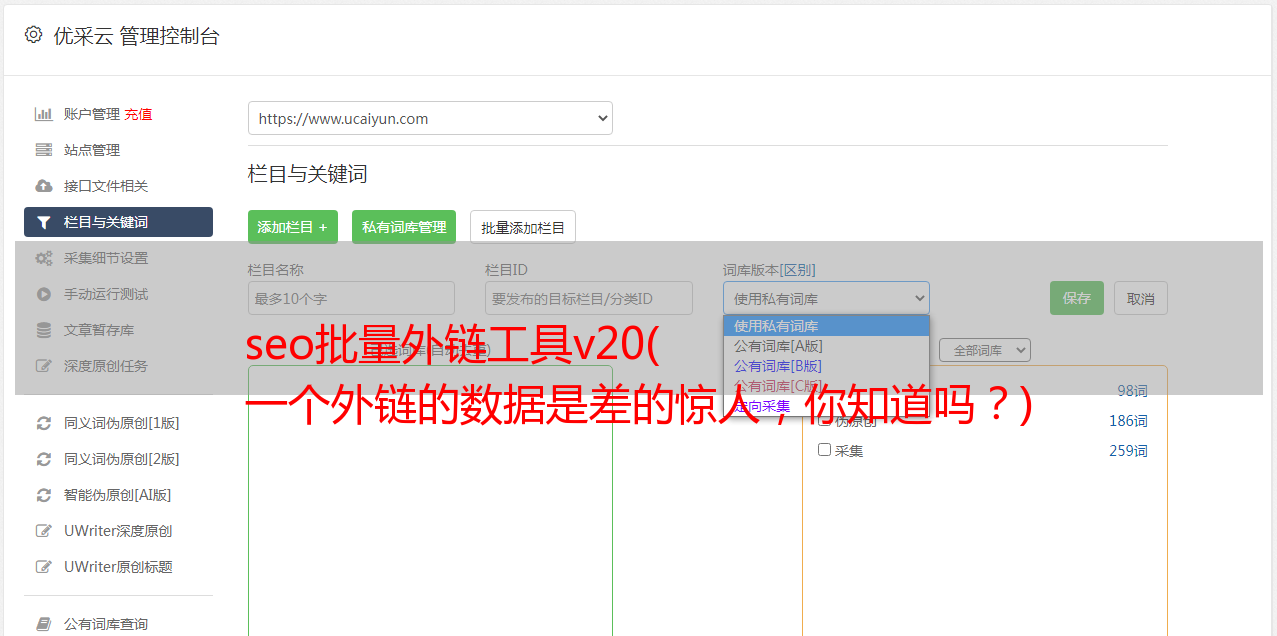The image size is (1277, 636).
Task: Click the 批量添加栏目 button
Action: coord(523,227)
